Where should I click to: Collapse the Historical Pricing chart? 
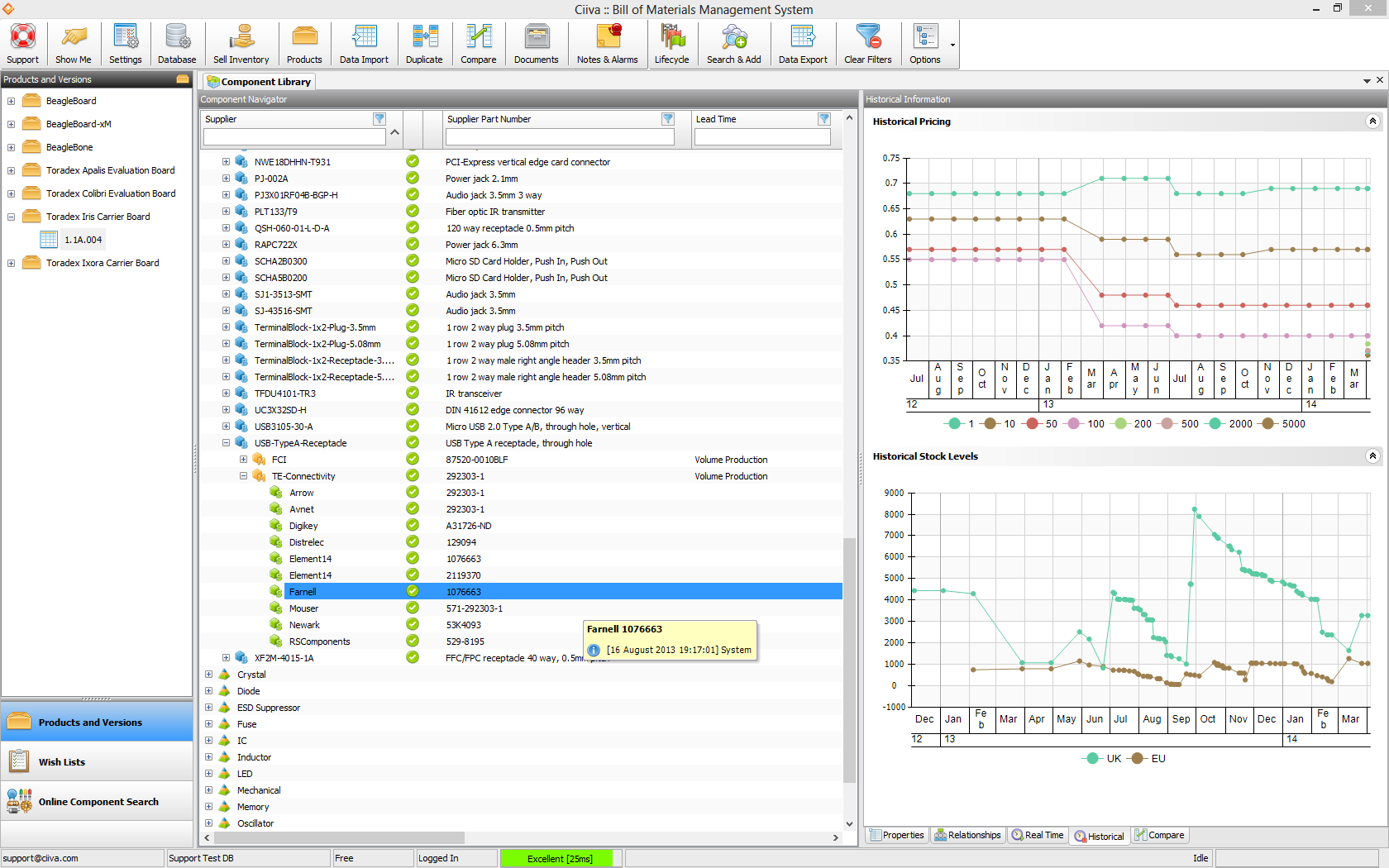tap(1373, 122)
